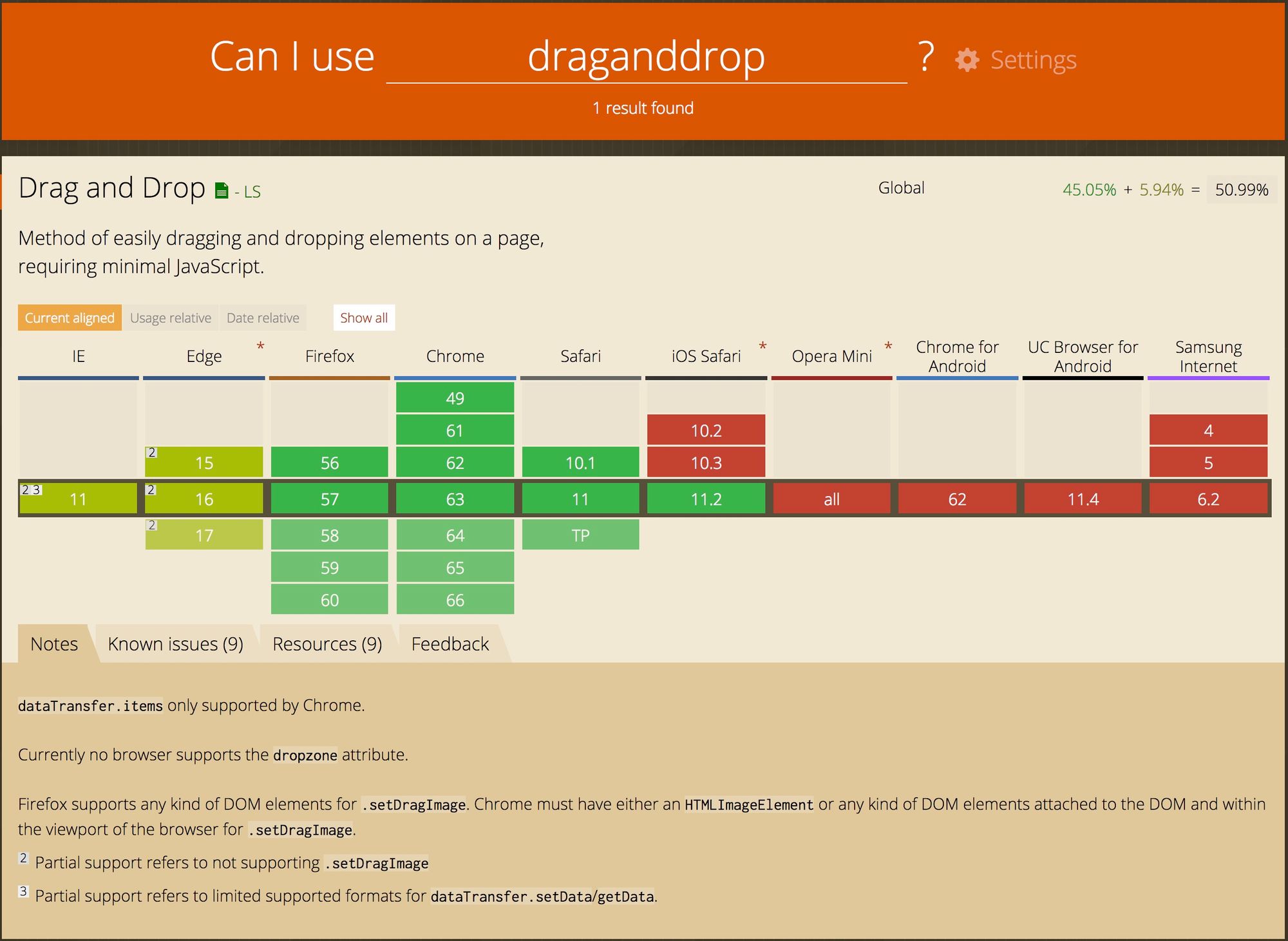Open the Resources (9) tab
This screenshot has height=941, width=1288.
(327, 644)
